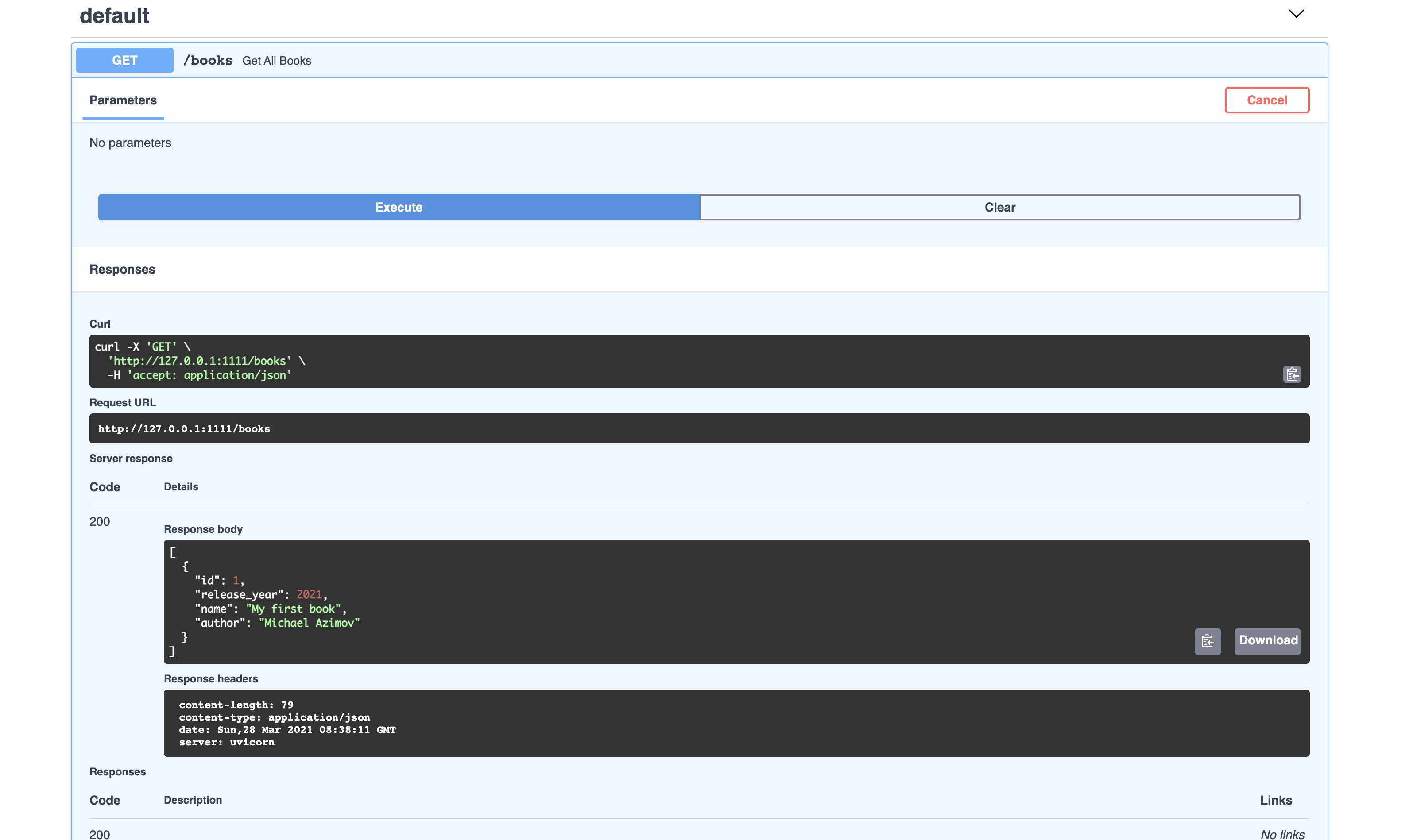Click inside the curl command block
1417x840 pixels.
click(680, 361)
